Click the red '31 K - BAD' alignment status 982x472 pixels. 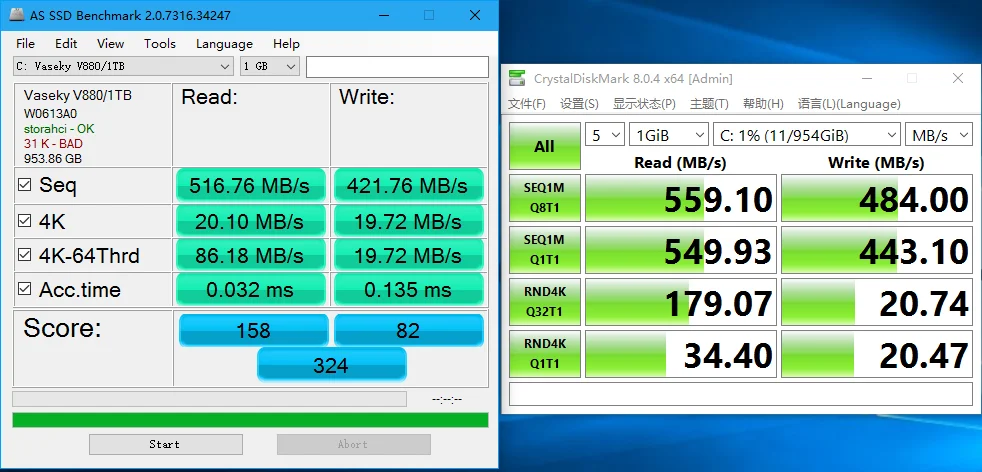pyautogui.click(x=53, y=144)
